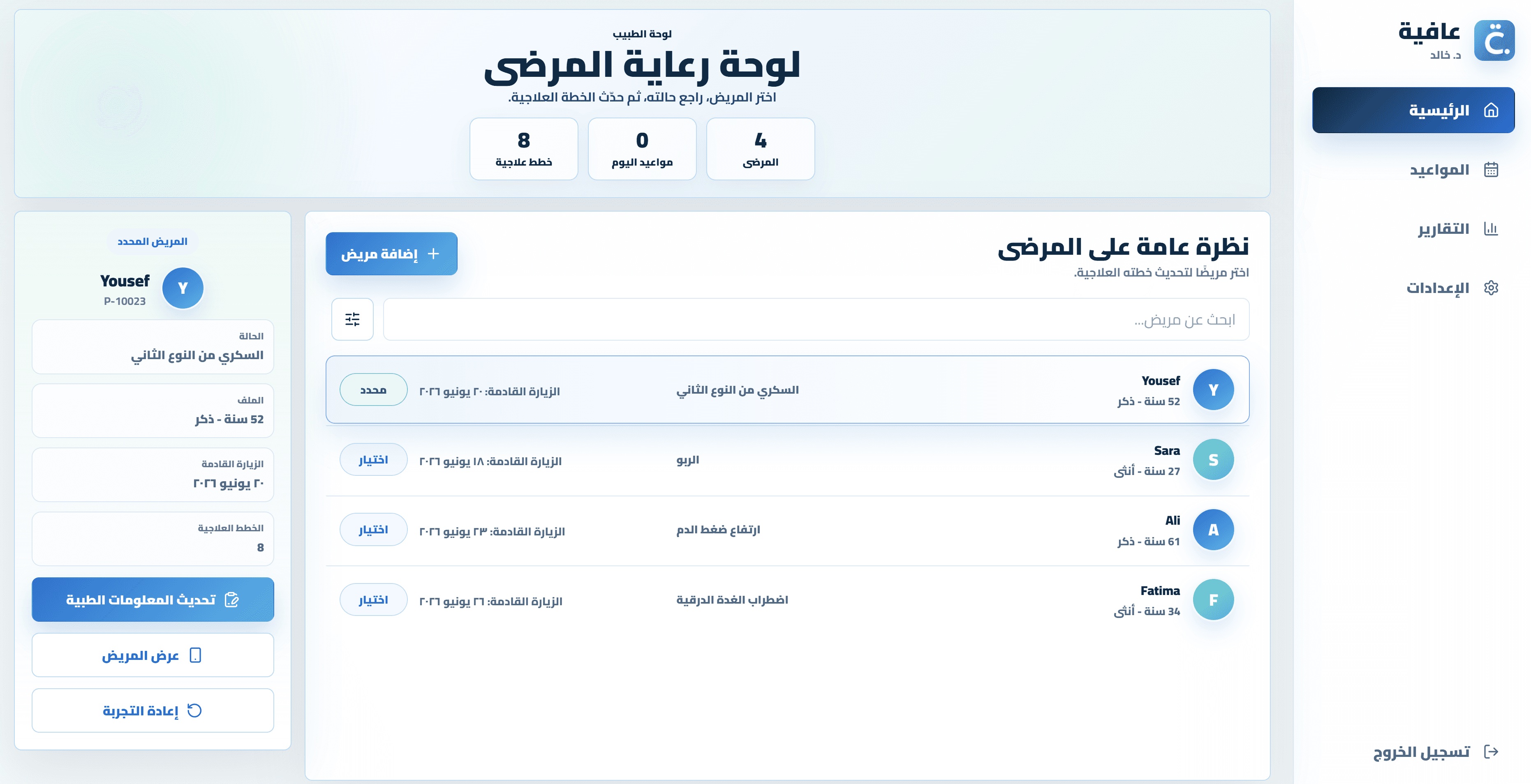Click اضطراب الغدة الدرقية condition text
The height and width of the screenshot is (784, 1531).
(x=732, y=600)
